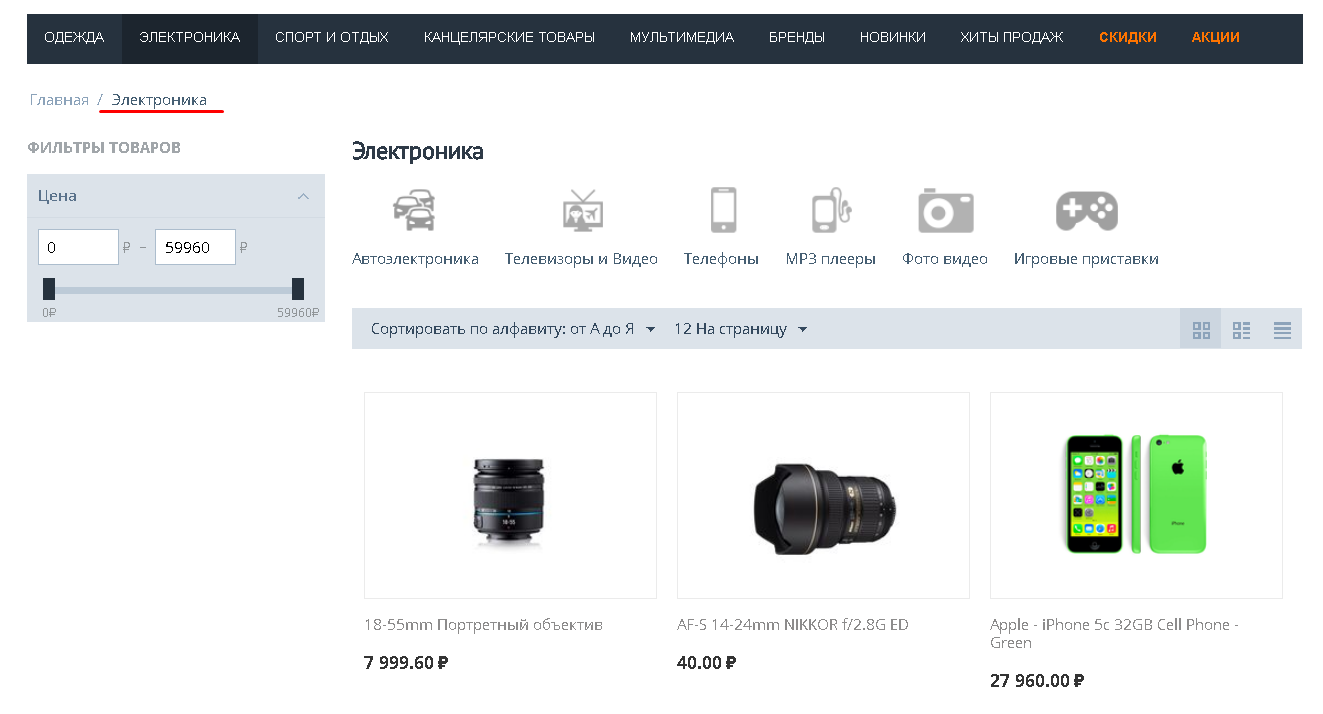Click the 7 999.60 ₽ price
Image resolution: width=1323 pixels, height=714 pixels.
[x=406, y=662]
